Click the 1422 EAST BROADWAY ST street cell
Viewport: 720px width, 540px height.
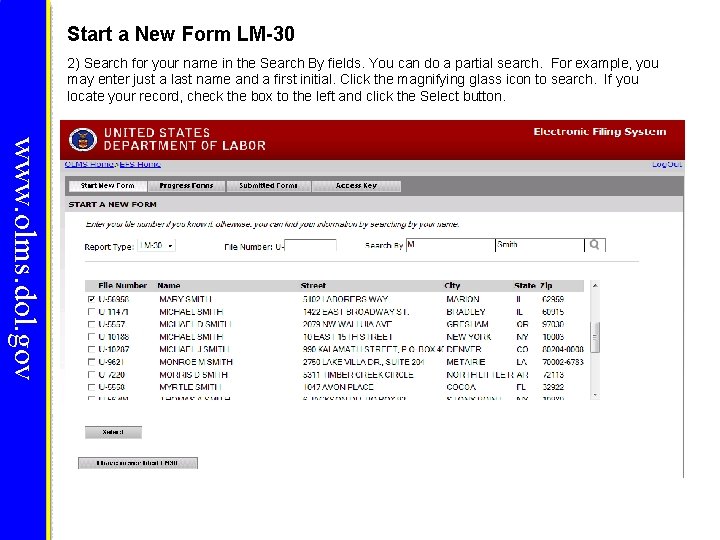pyautogui.click(x=356, y=312)
